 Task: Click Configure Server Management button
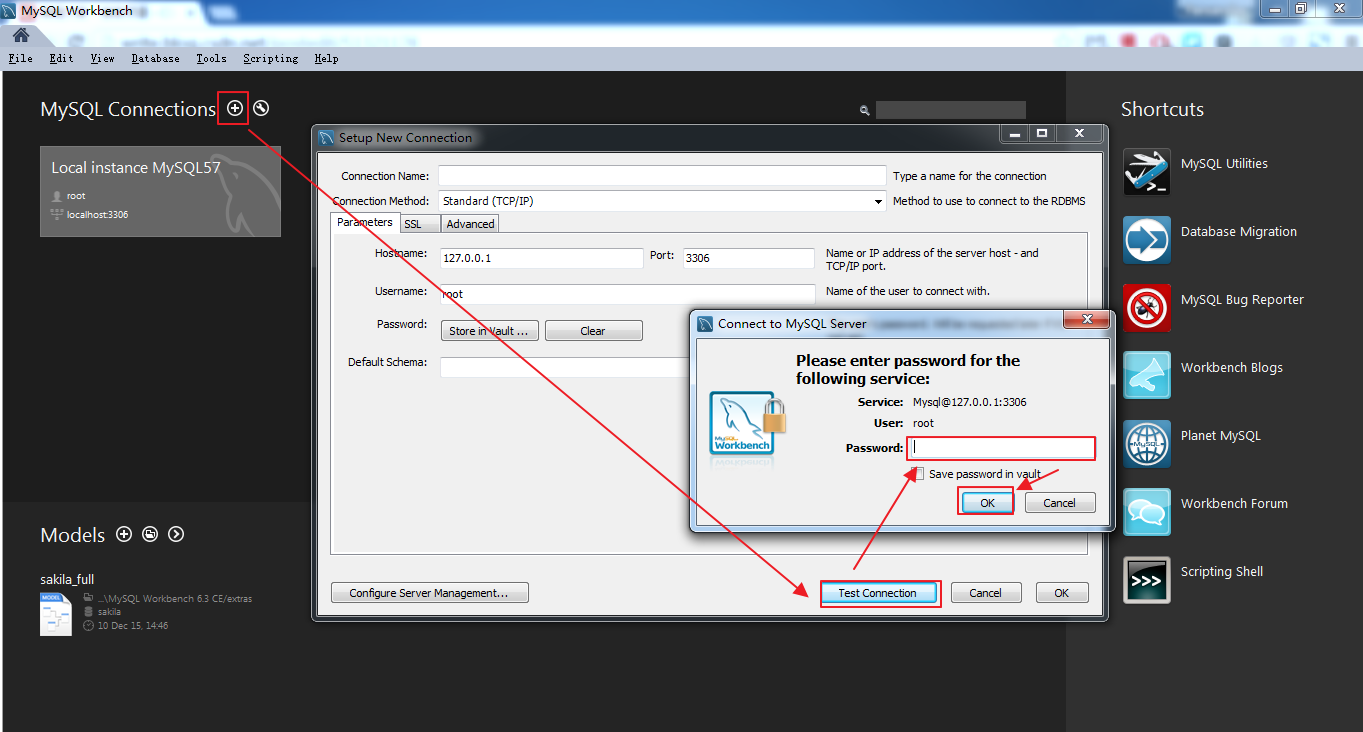coord(429,593)
